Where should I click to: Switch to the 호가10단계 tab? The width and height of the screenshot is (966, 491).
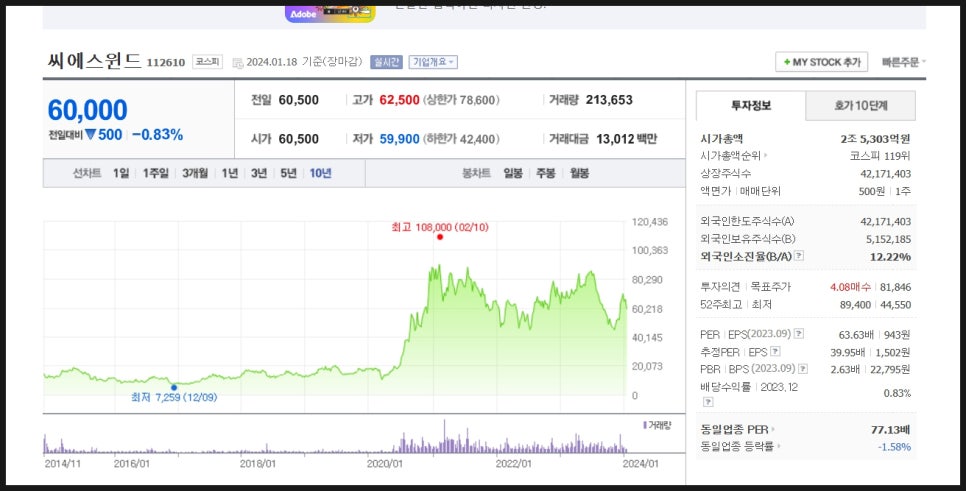coord(861,106)
